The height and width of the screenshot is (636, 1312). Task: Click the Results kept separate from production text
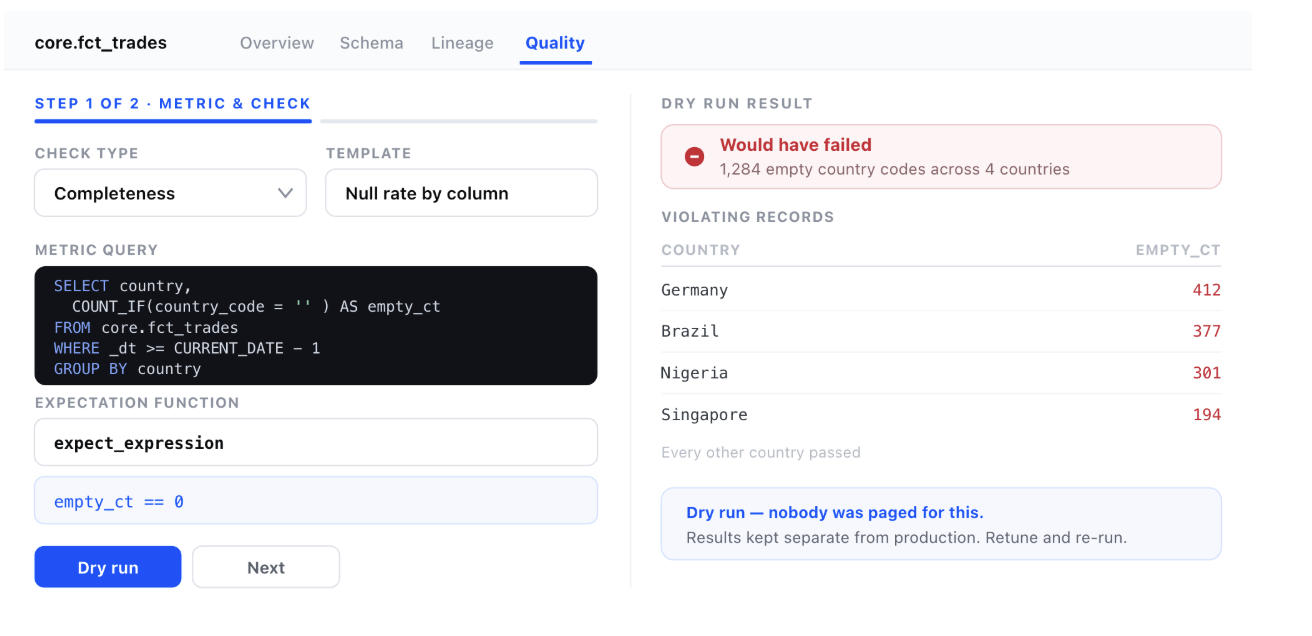pyautogui.click(x=906, y=538)
